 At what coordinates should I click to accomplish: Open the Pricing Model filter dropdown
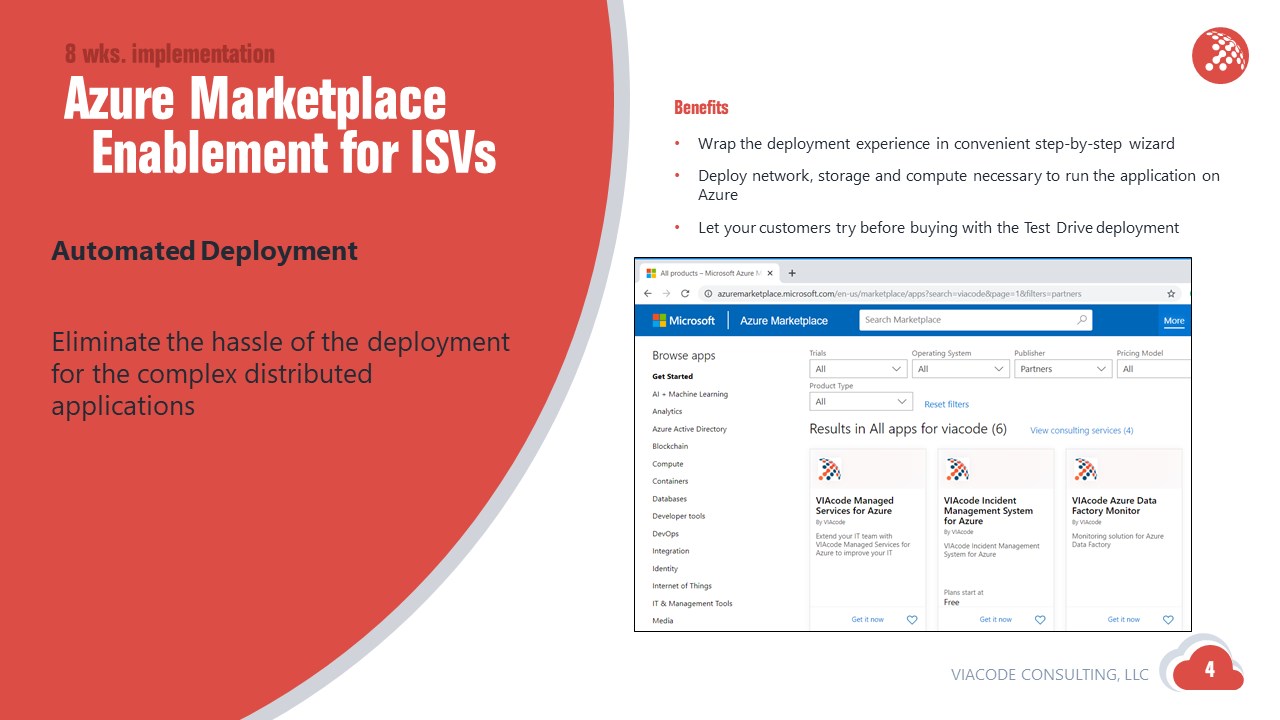[x=1154, y=369]
